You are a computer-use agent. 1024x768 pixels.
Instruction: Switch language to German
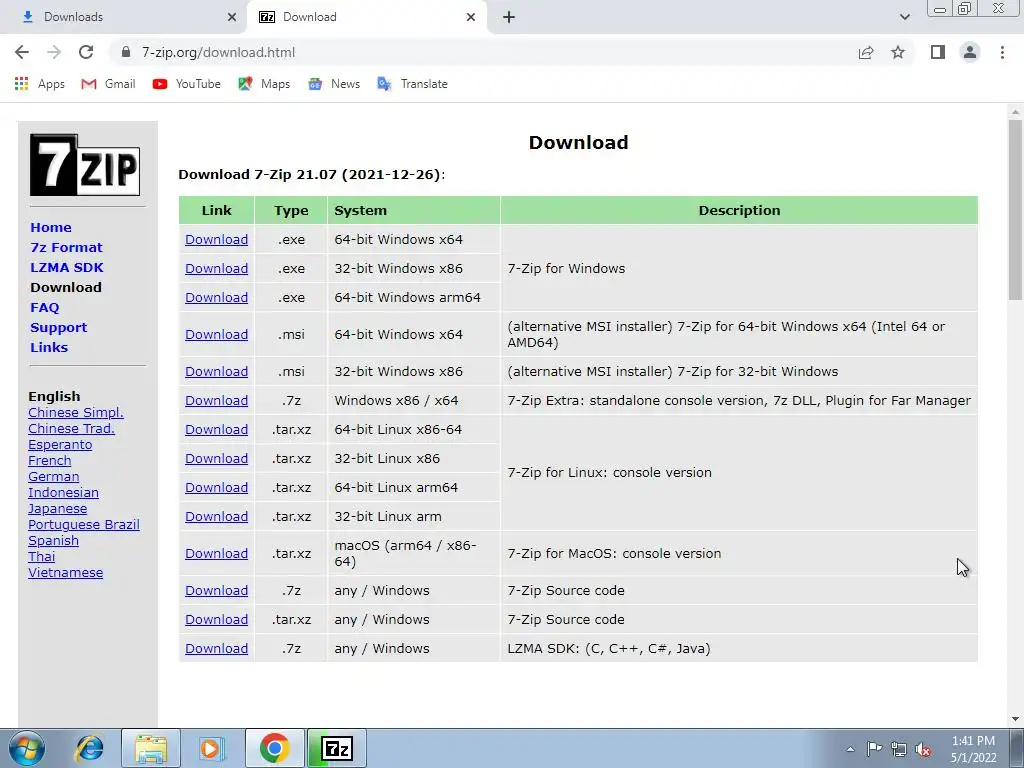(54, 477)
